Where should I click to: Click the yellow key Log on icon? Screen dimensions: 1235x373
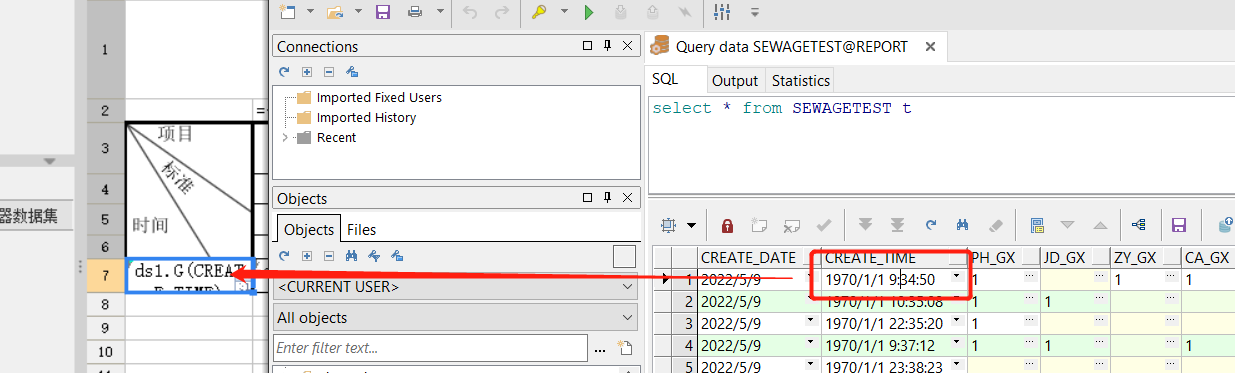pyautogui.click(x=539, y=12)
